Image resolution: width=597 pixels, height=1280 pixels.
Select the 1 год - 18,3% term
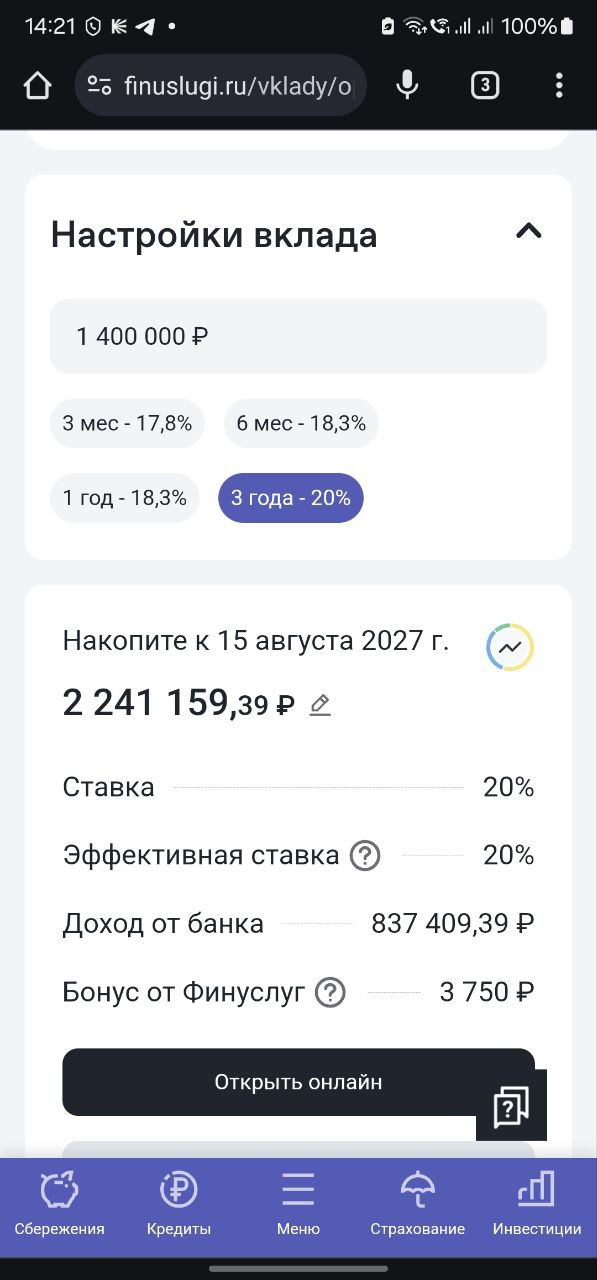125,498
